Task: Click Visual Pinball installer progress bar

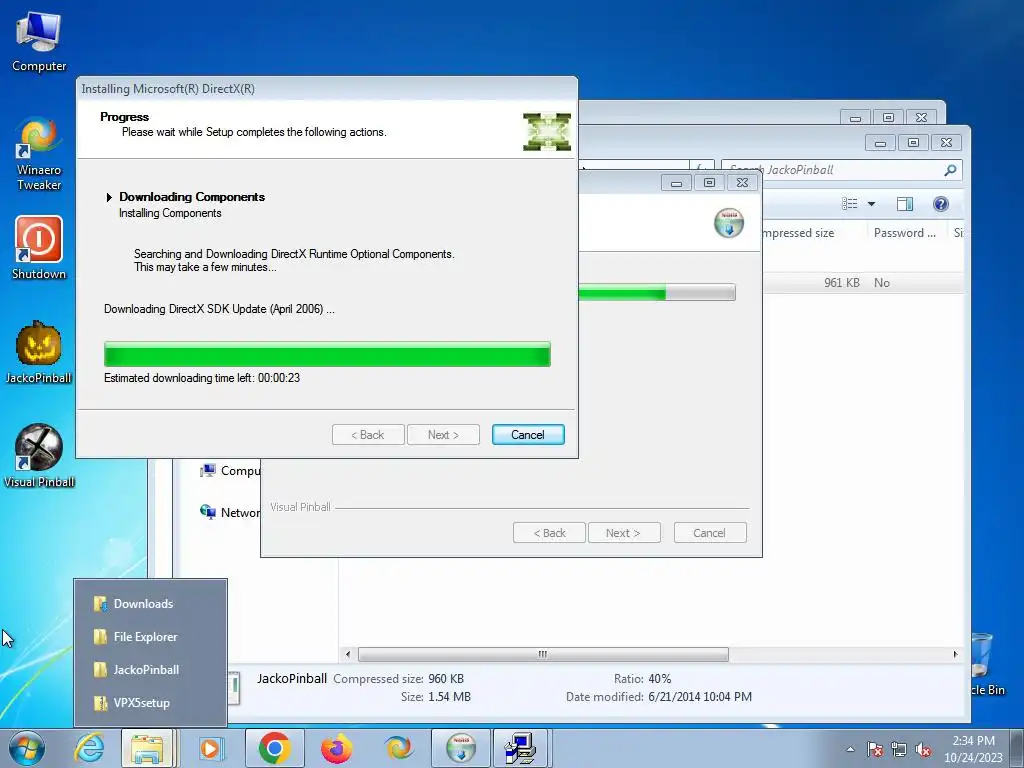Action: pyautogui.click(x=656, y=292)
